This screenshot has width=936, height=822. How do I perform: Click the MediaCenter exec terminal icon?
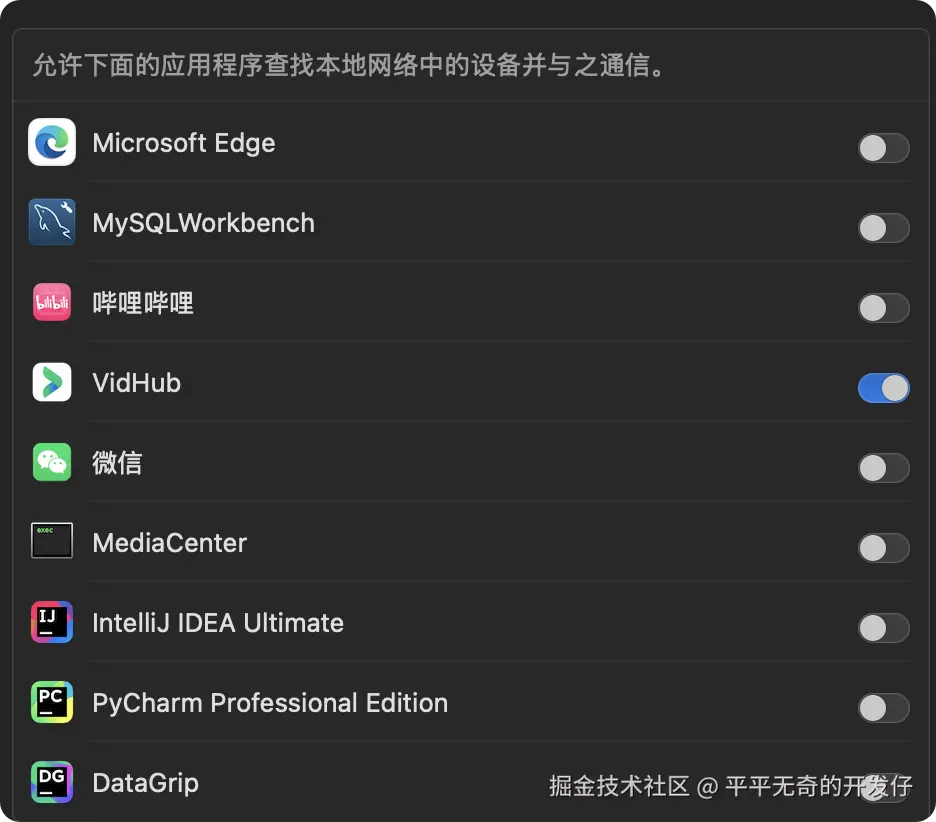click(x=52, y=542)
